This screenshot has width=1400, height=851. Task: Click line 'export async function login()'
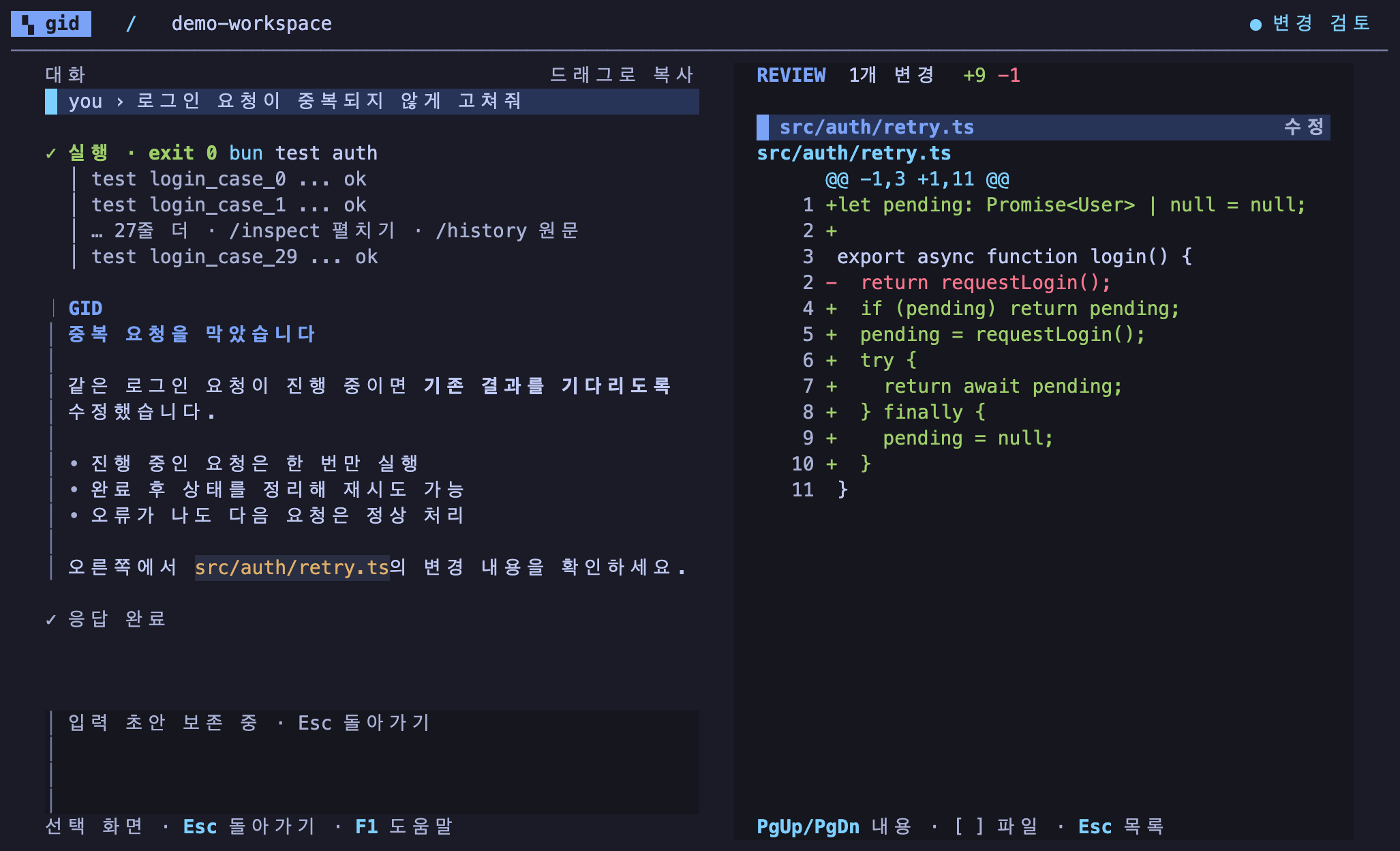click(x=1015, y=256)
